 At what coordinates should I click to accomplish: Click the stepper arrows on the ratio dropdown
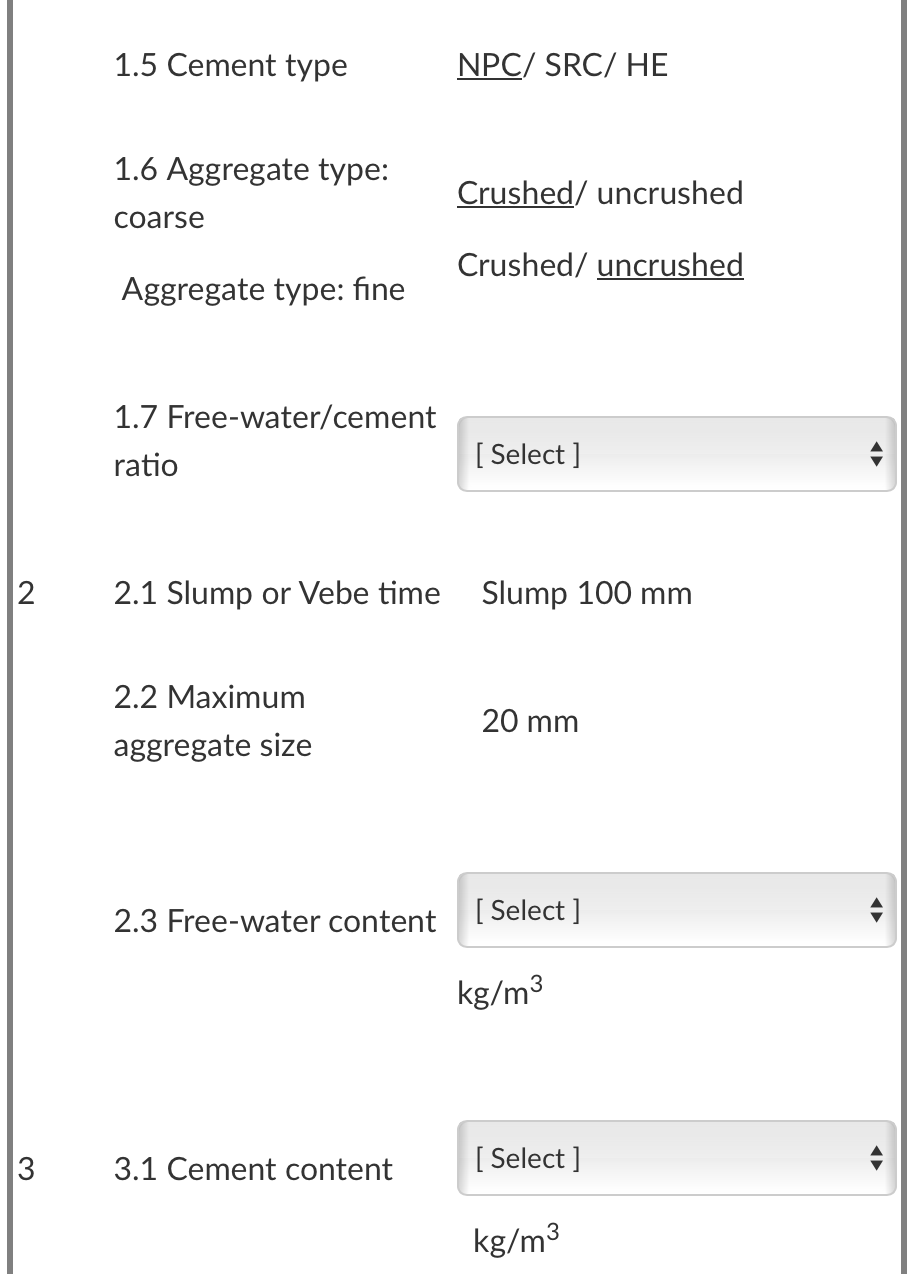(876, 454)
